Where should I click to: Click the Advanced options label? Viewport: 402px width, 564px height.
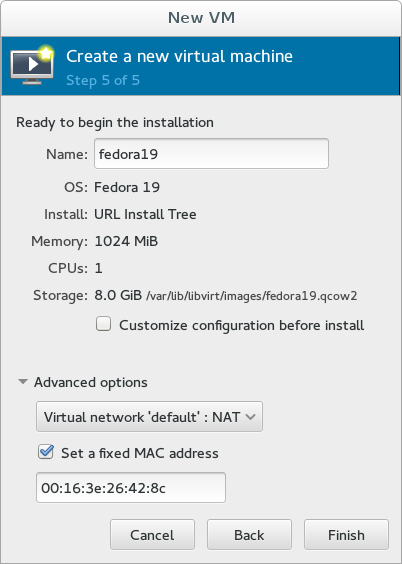tap(91, 382)
